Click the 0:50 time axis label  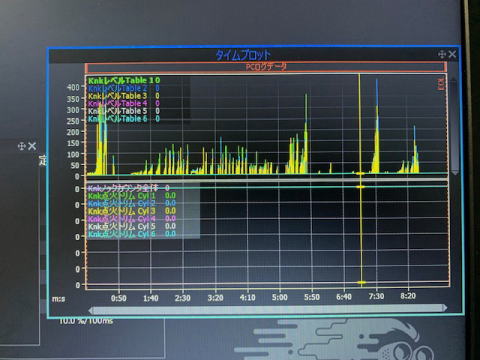[119, 298]
